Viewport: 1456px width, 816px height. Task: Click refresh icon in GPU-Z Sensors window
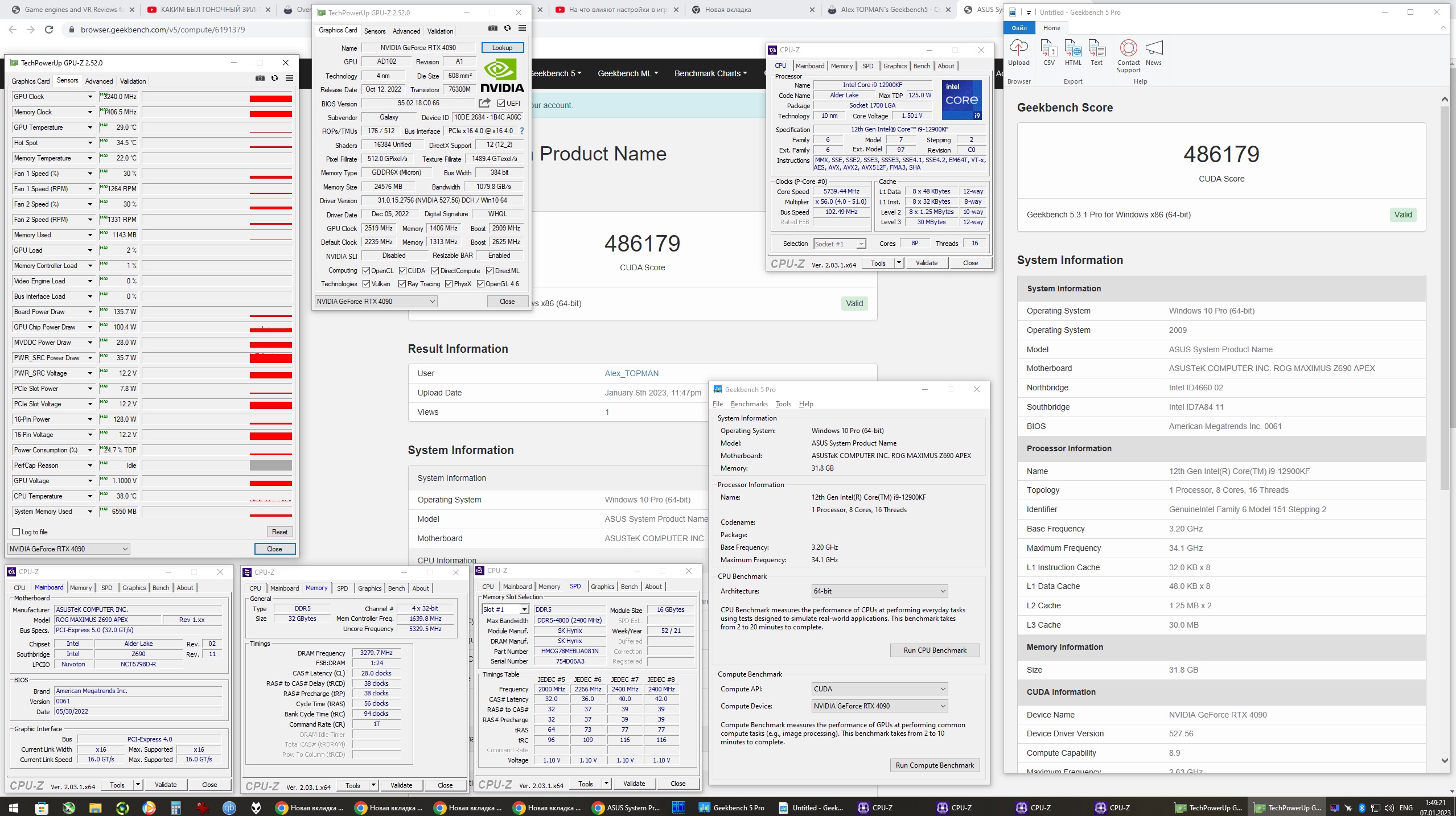point(275,78)
